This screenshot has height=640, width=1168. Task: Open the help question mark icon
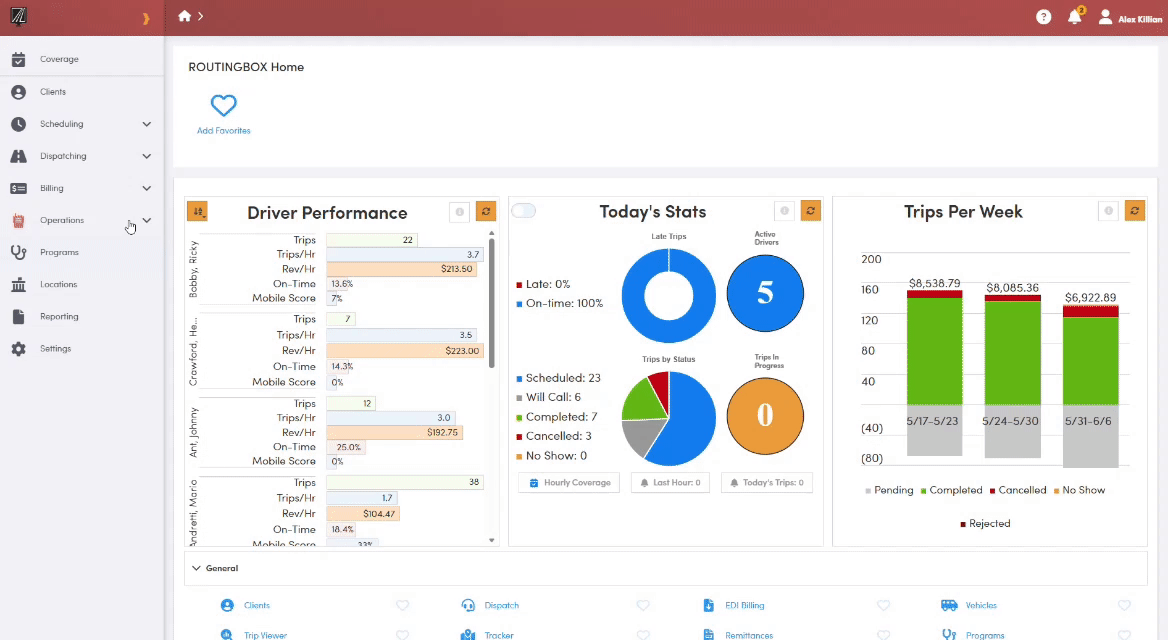coord(1044,16)
